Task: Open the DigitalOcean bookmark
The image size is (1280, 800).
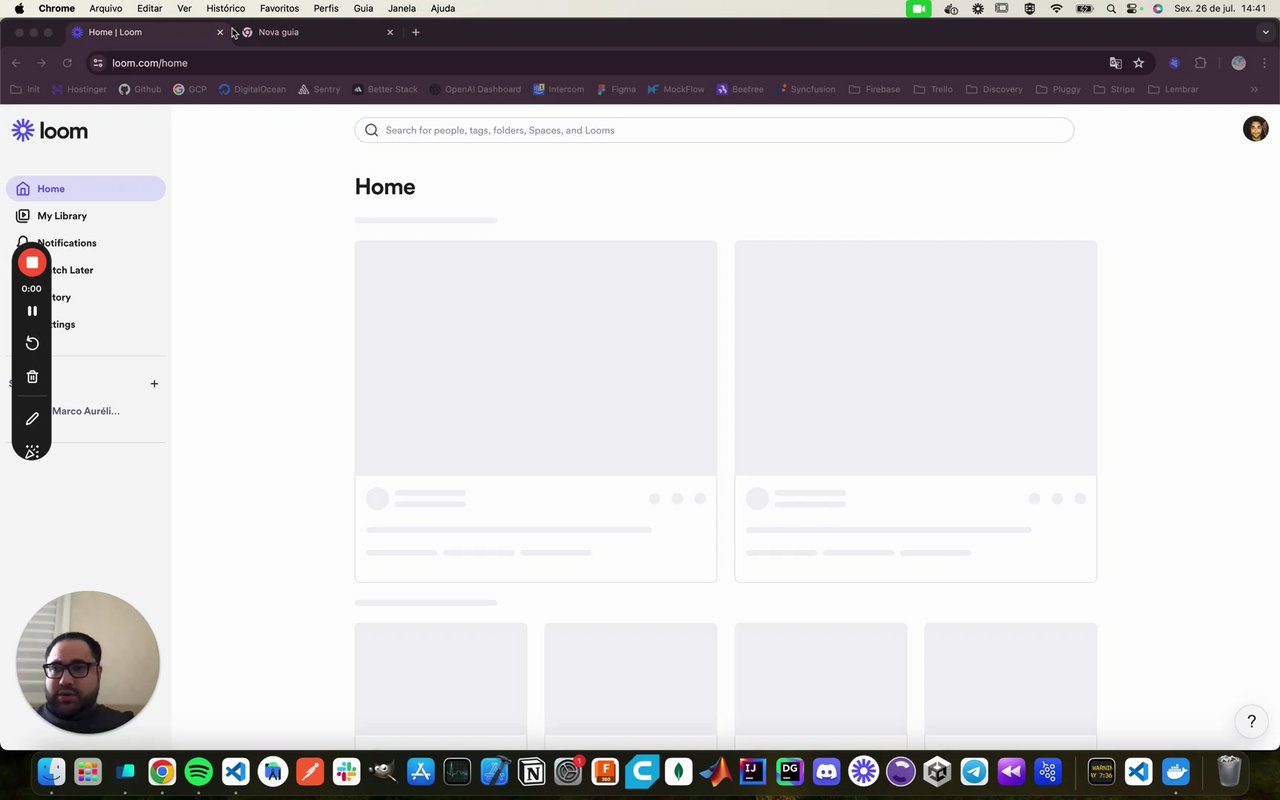Action: point(252,89)
